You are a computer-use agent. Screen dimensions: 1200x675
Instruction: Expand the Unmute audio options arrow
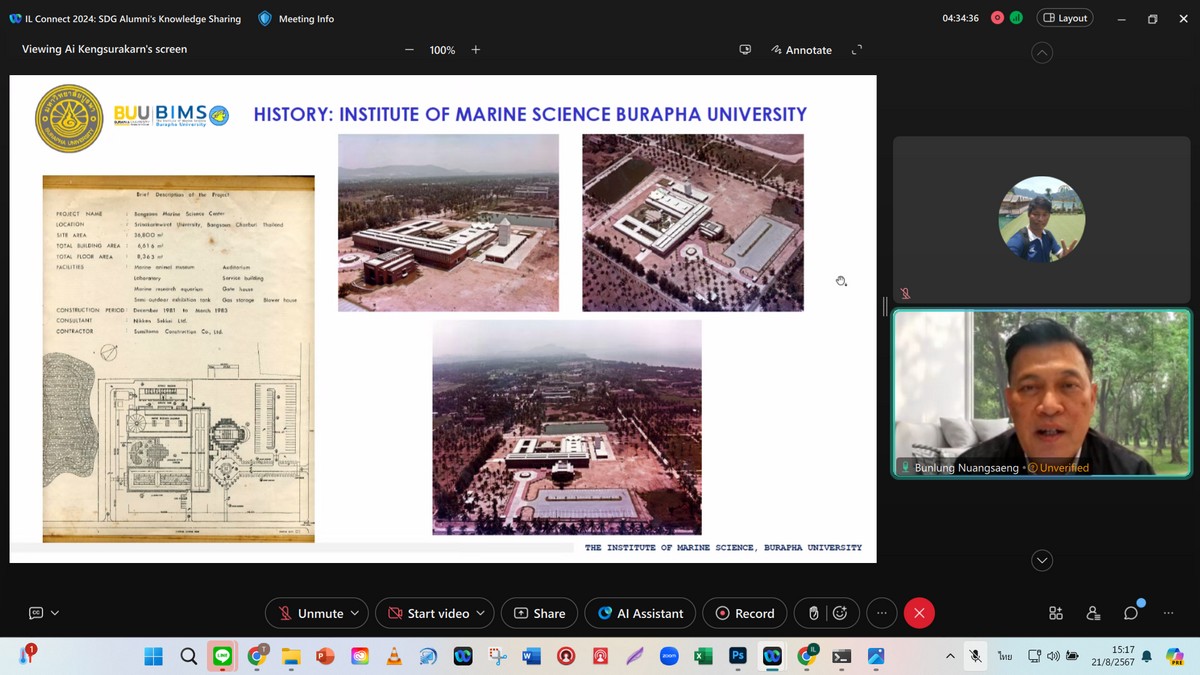(x=354, y=613)
